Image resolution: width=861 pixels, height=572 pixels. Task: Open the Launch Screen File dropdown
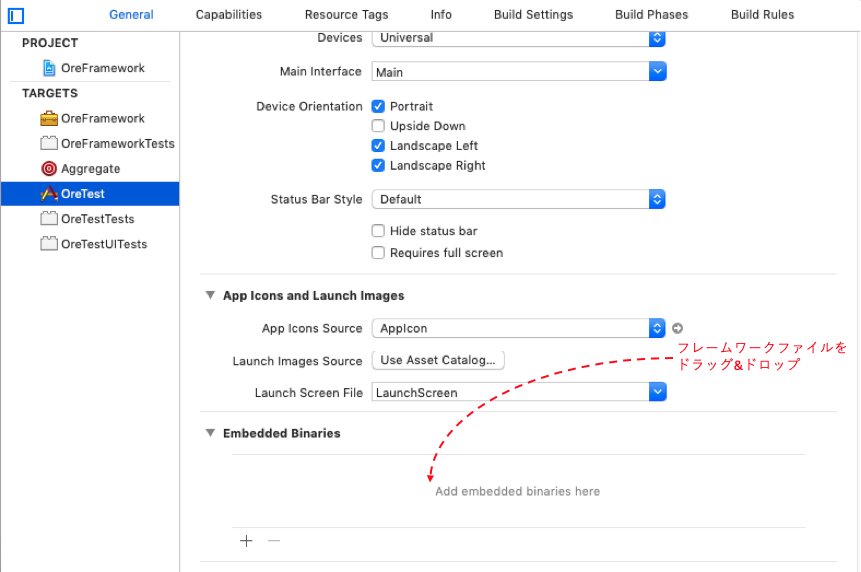tap(518, 393)
